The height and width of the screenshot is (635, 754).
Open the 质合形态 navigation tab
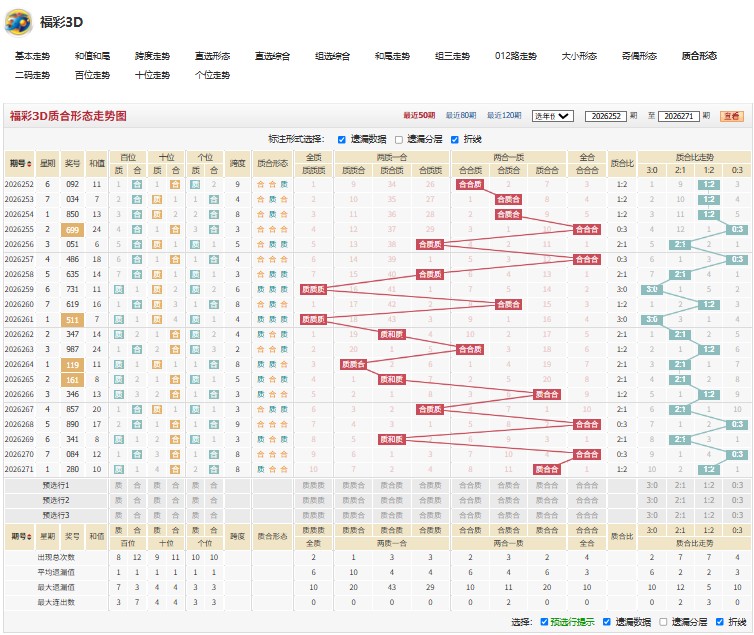(699, 56)
